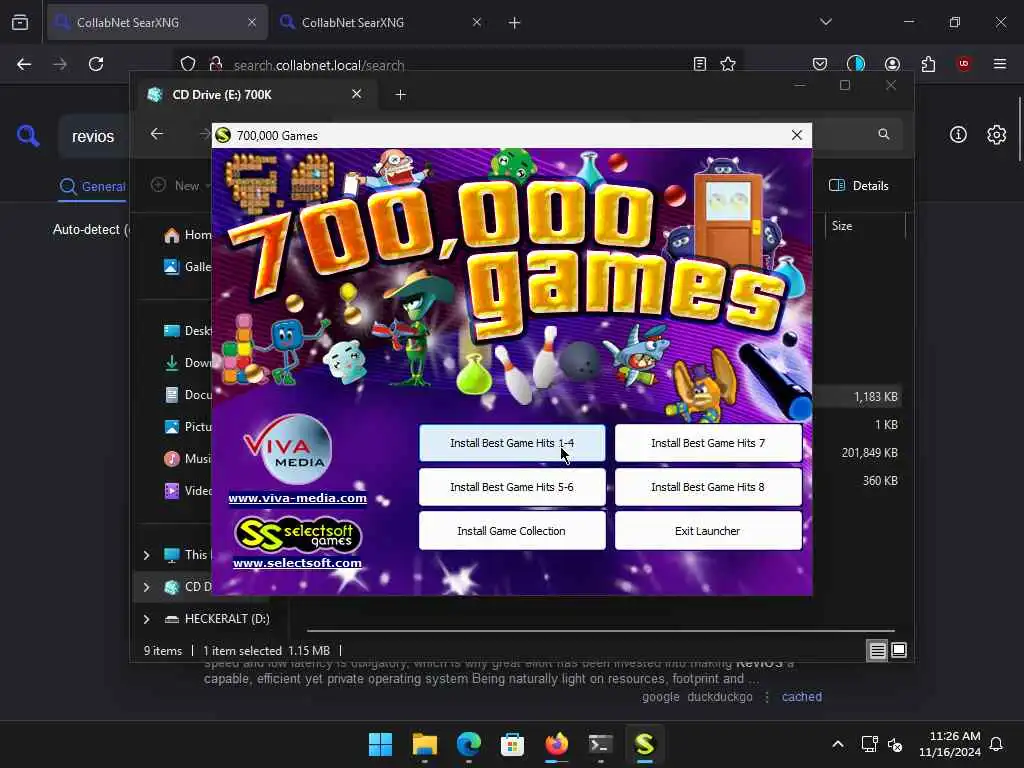Open File Explorer from taskbar
1024x768 pixels.
(x=424, y=744)
